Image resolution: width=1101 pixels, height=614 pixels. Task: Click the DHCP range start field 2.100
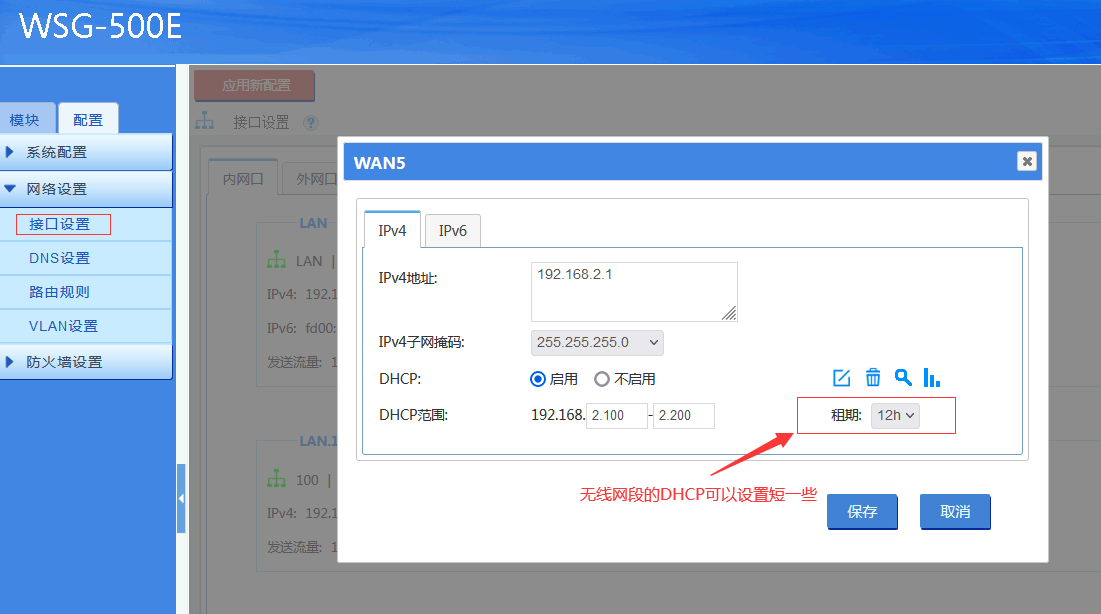click(x=617, y=415)
